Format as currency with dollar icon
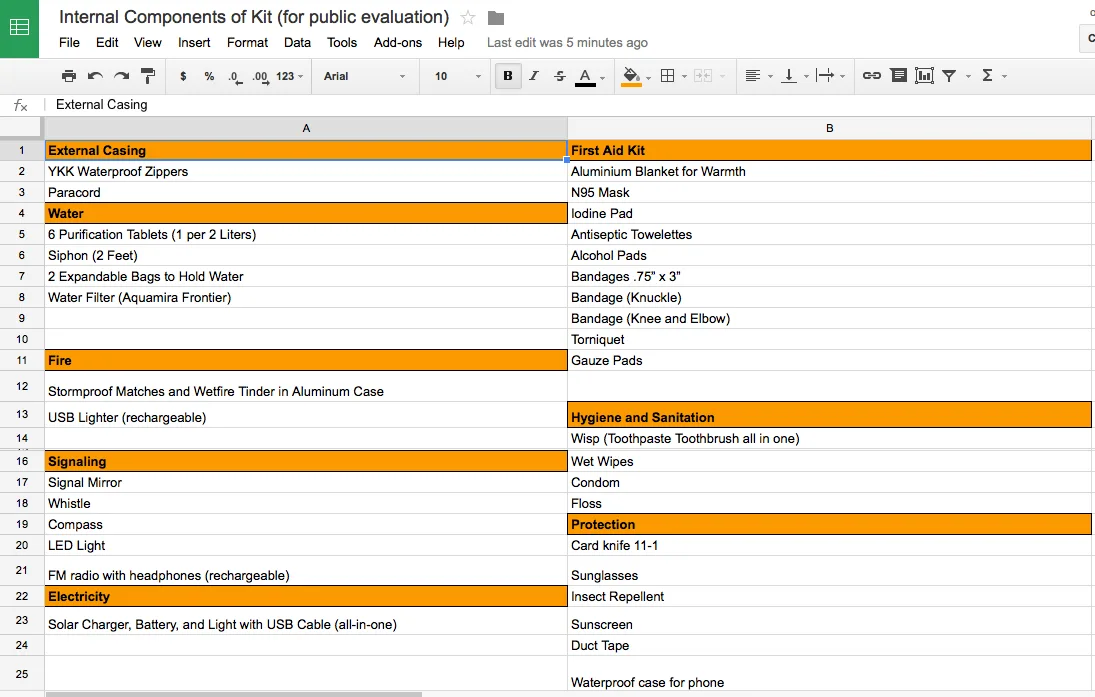This screenshot has width=1095, height=697. (x=183, y=76)
